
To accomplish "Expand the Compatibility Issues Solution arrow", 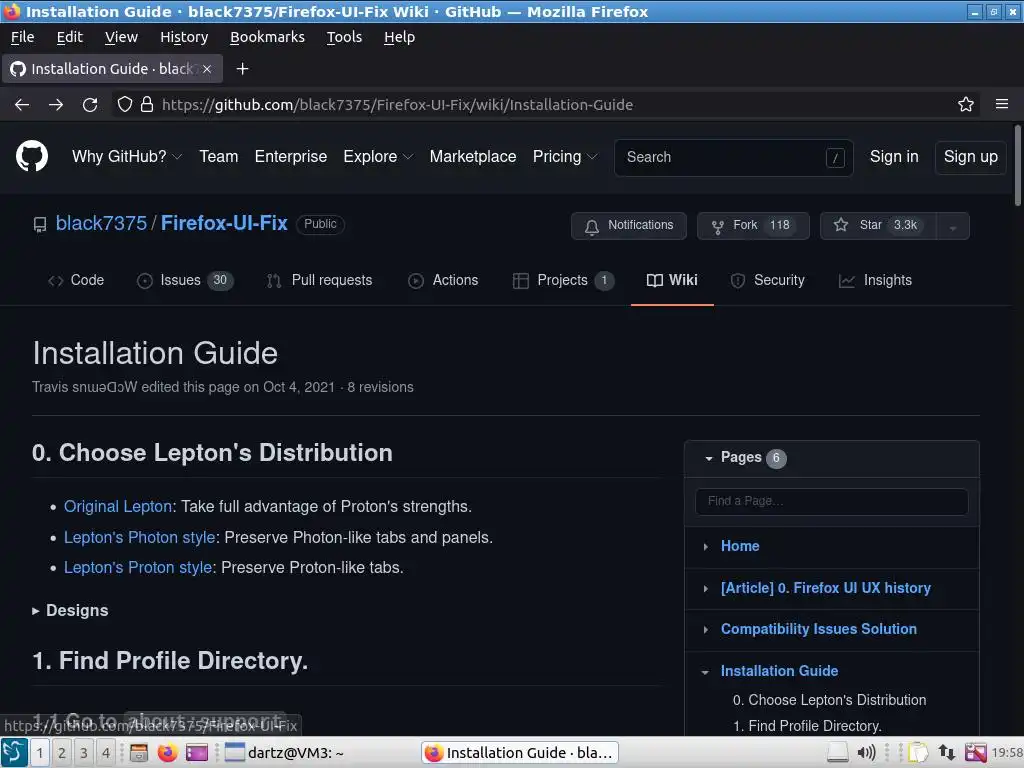I will click(705, 630).
